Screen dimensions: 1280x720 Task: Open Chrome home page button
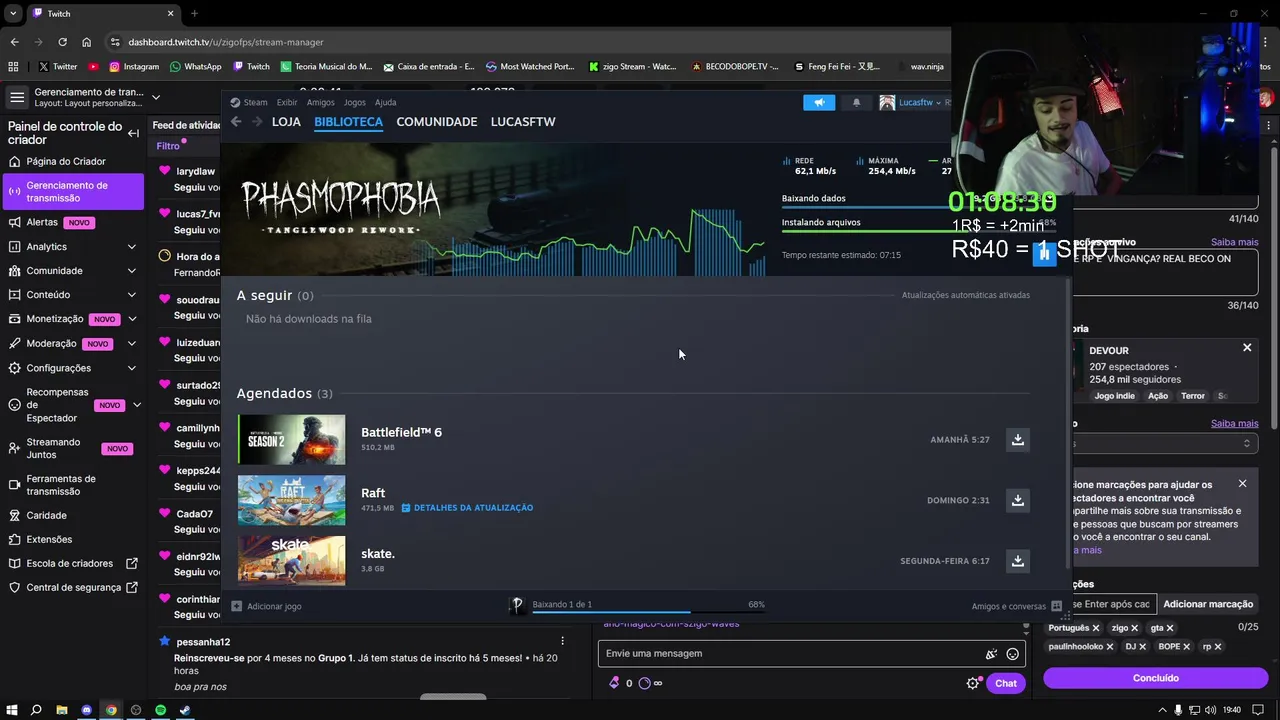pos(86,42)
